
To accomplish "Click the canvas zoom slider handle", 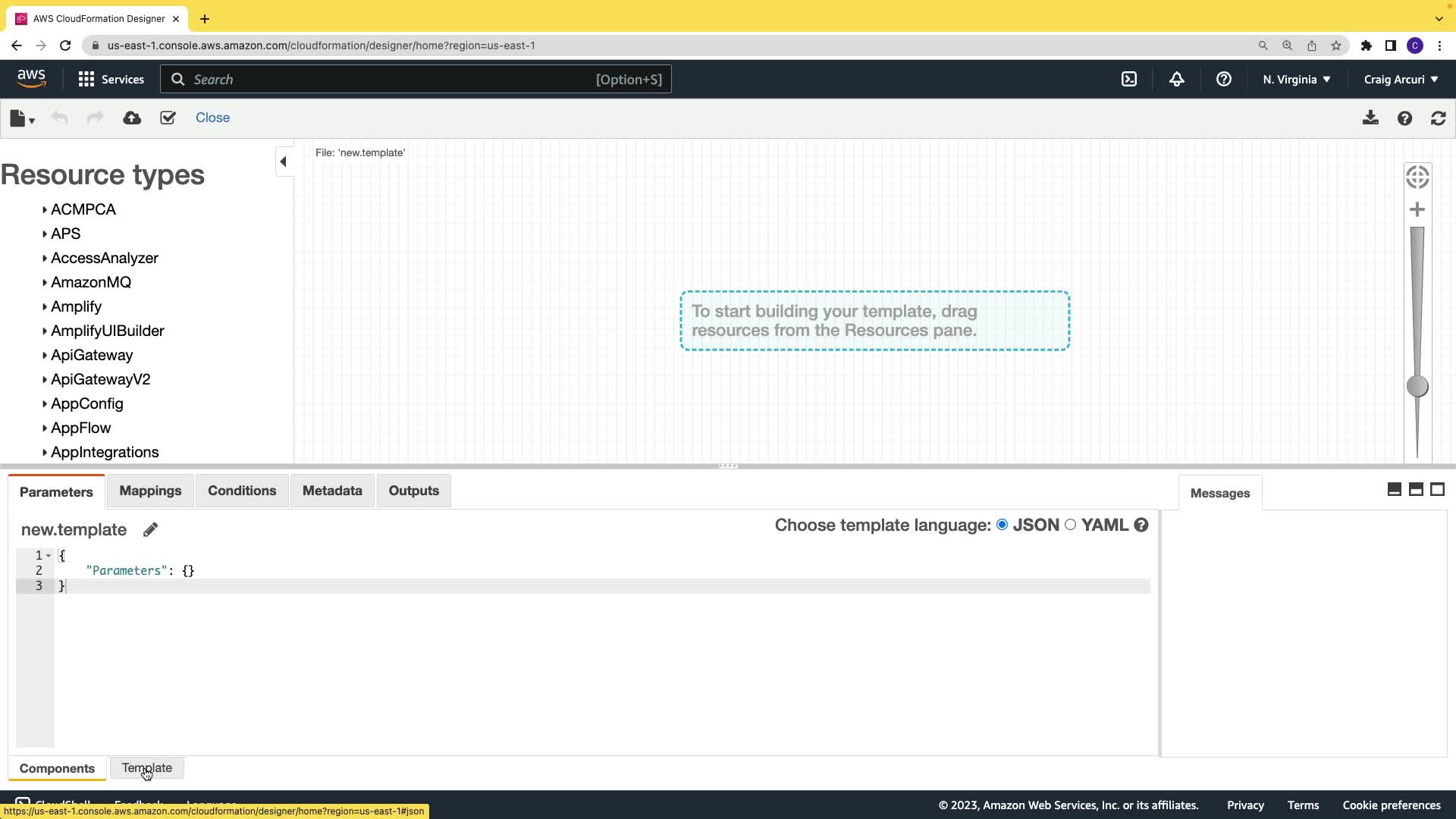I will click(x=1417, y=387).
